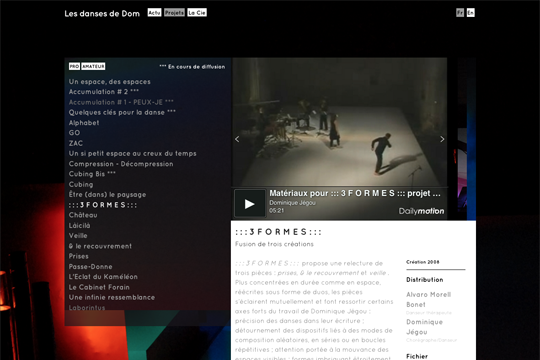This screenshot has width=540, height=360.
Task: Click subtitle Fusion de trois créations
Action: point(274,244)
